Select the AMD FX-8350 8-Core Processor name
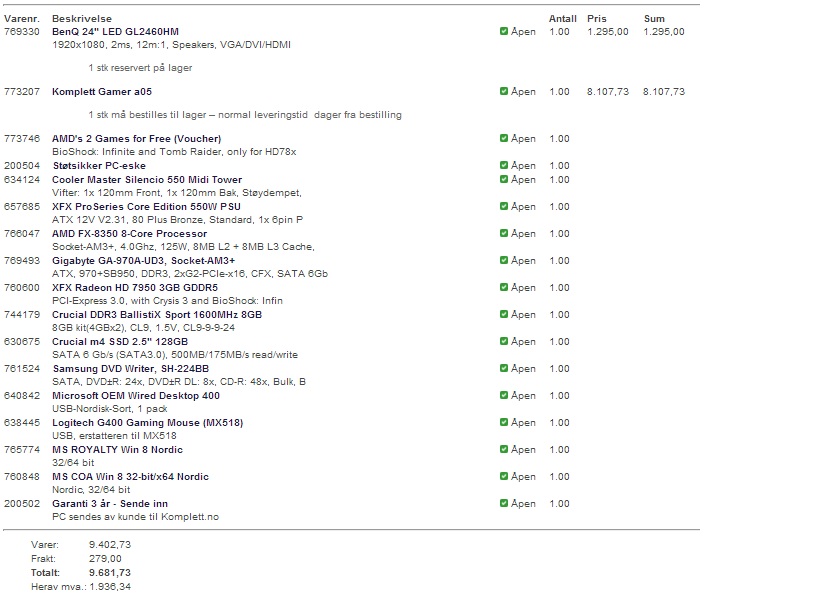Viewport: 819px width, 599px height. tap(129, 233)
